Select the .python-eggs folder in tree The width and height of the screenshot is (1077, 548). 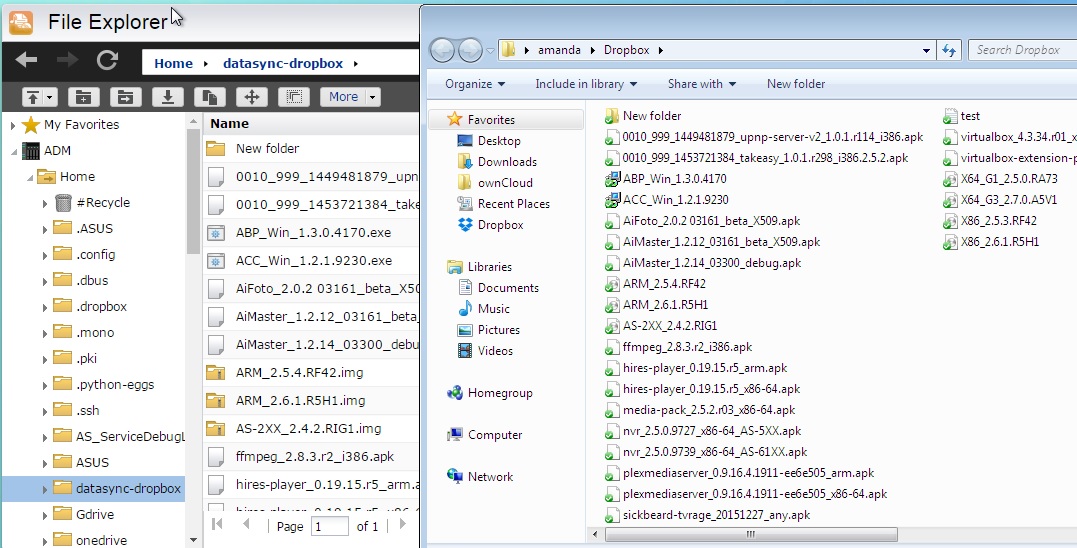point(114,384)
